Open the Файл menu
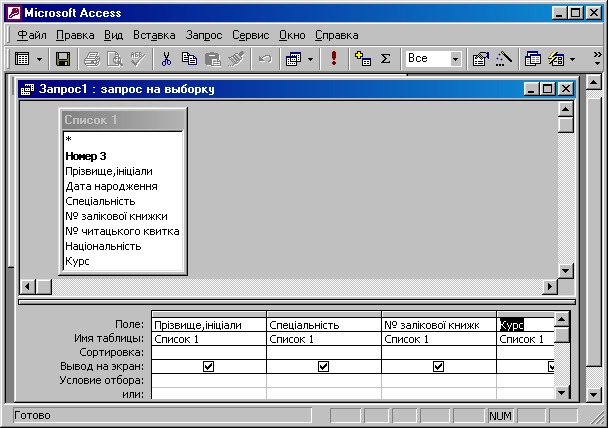Image resolution: width=608 pixels, height=428 pixels. pyautogui.click(x=32, y=35)
